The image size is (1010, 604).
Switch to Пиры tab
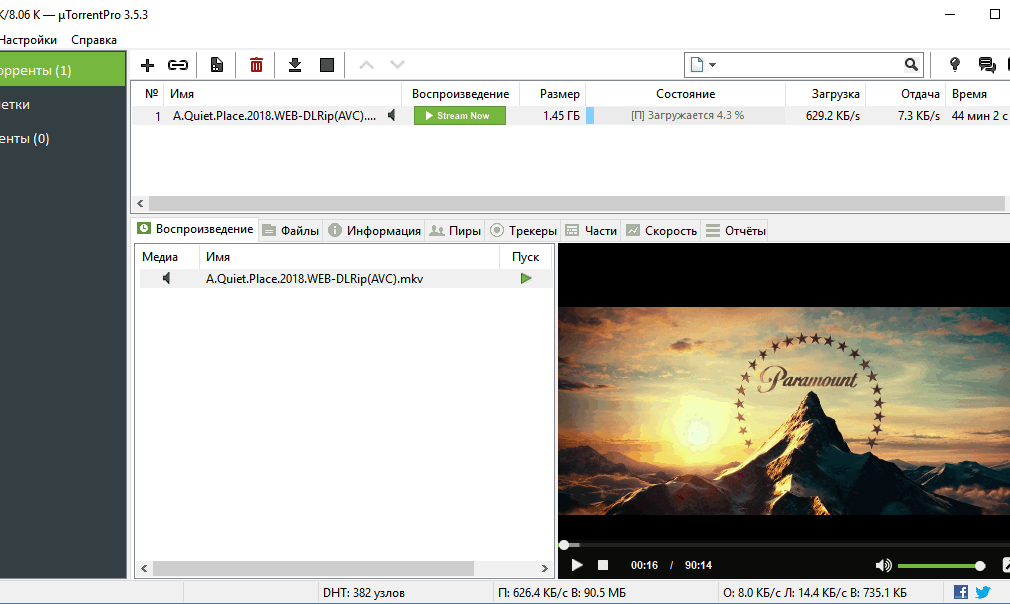(455, 231)
